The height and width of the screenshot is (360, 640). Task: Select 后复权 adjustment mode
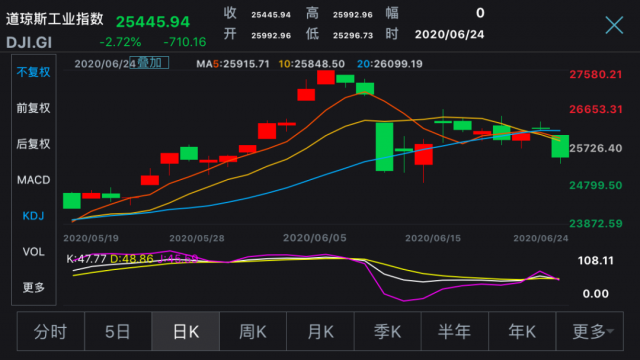[x=33, y=144]
